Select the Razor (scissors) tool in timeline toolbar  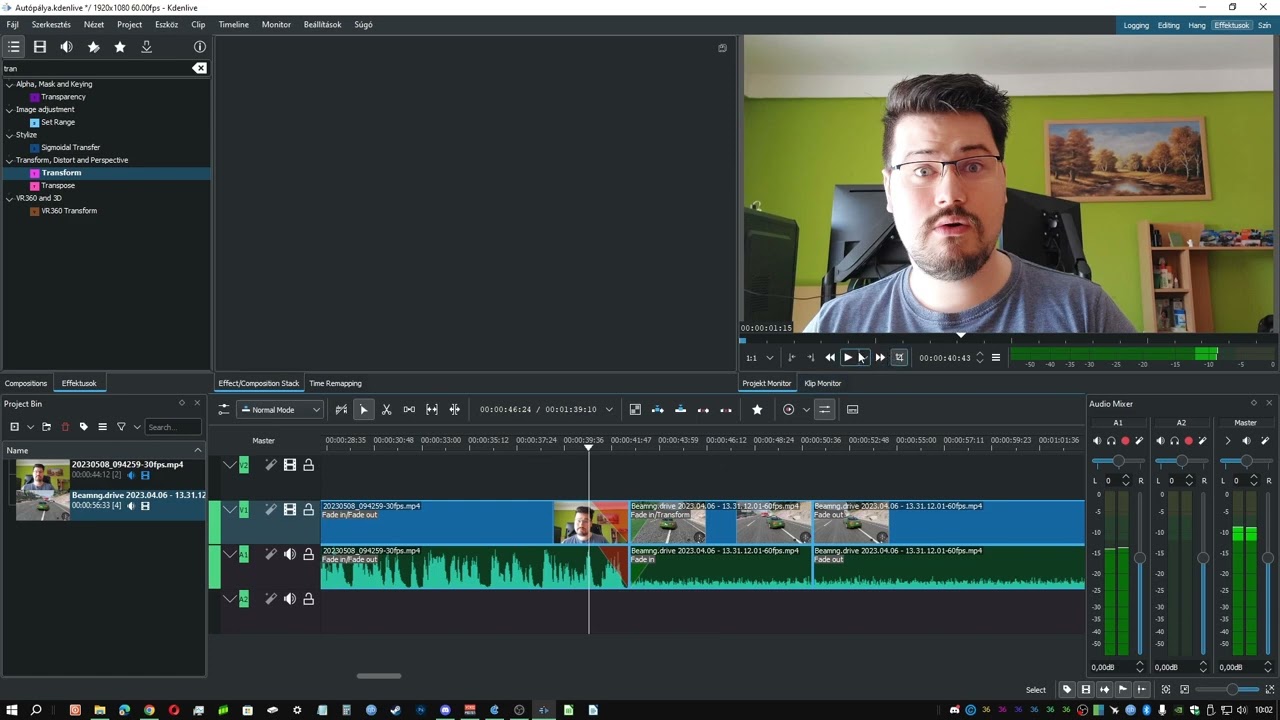tap(386, 409)
